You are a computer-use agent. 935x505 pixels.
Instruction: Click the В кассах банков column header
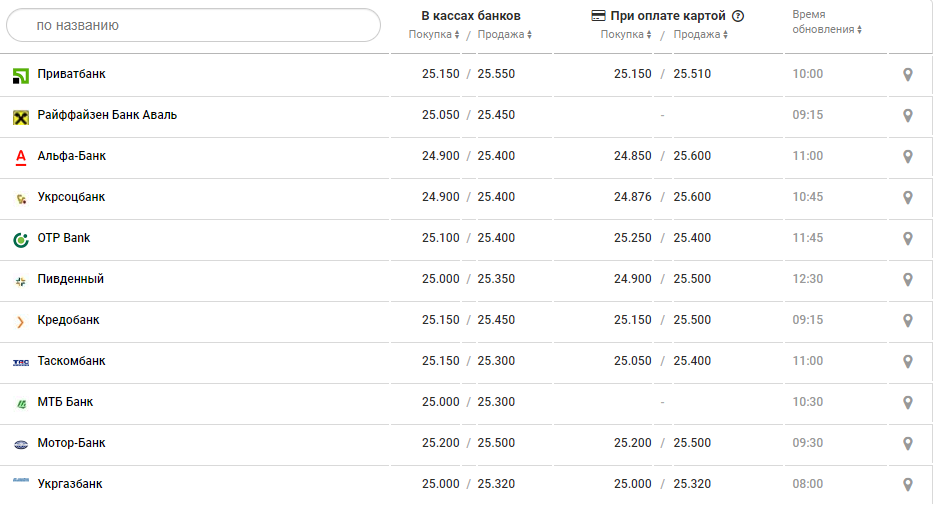coord(470,16)
